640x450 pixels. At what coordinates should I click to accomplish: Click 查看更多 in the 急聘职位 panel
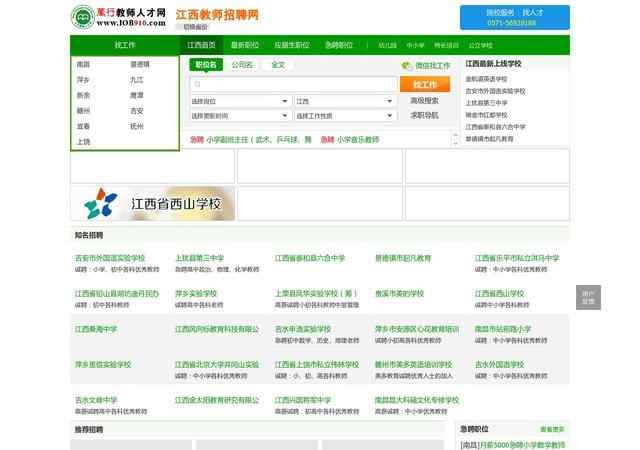tap(552, 429)
